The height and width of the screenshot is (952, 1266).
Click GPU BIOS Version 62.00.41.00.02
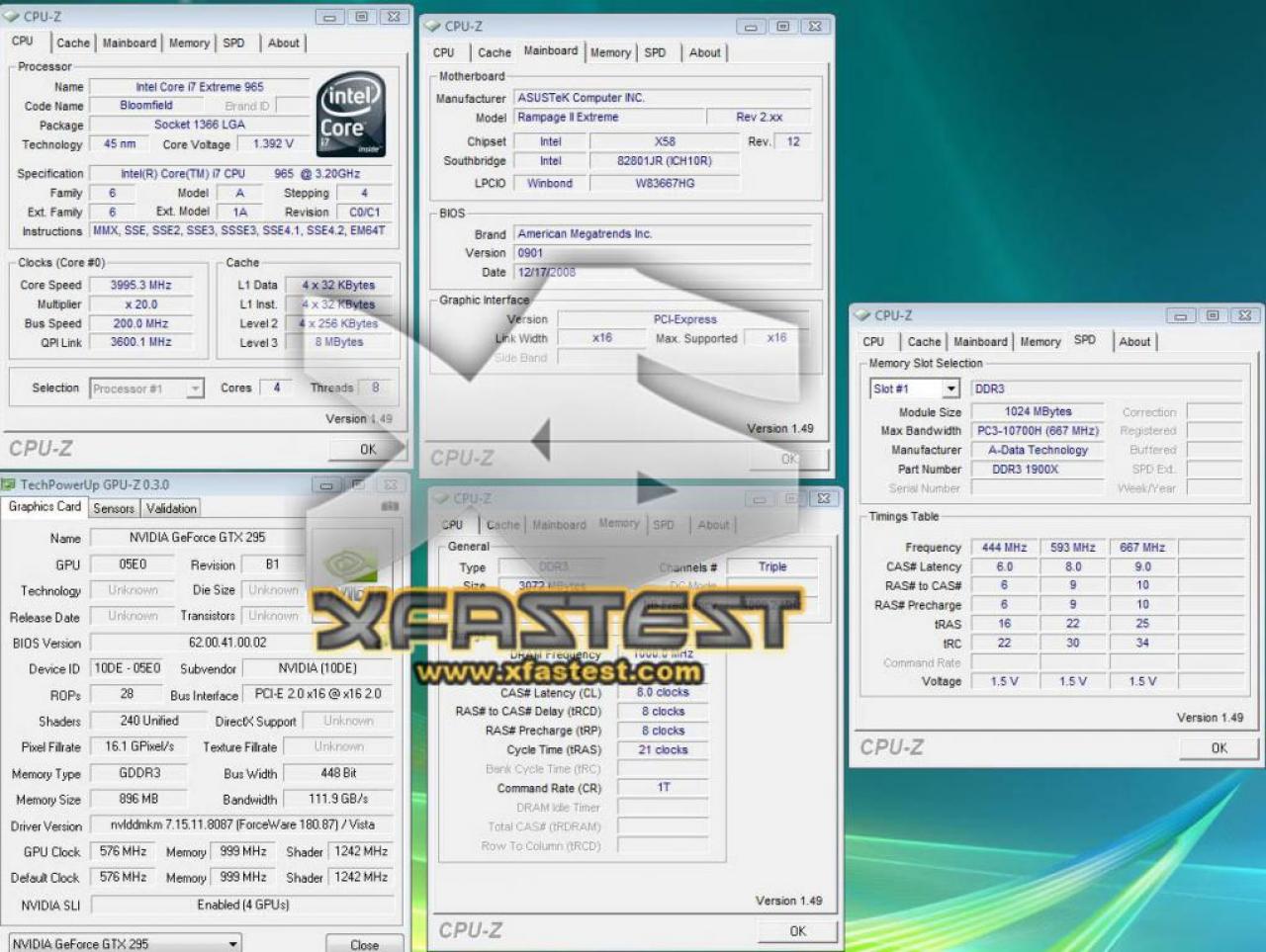point(227,643)
